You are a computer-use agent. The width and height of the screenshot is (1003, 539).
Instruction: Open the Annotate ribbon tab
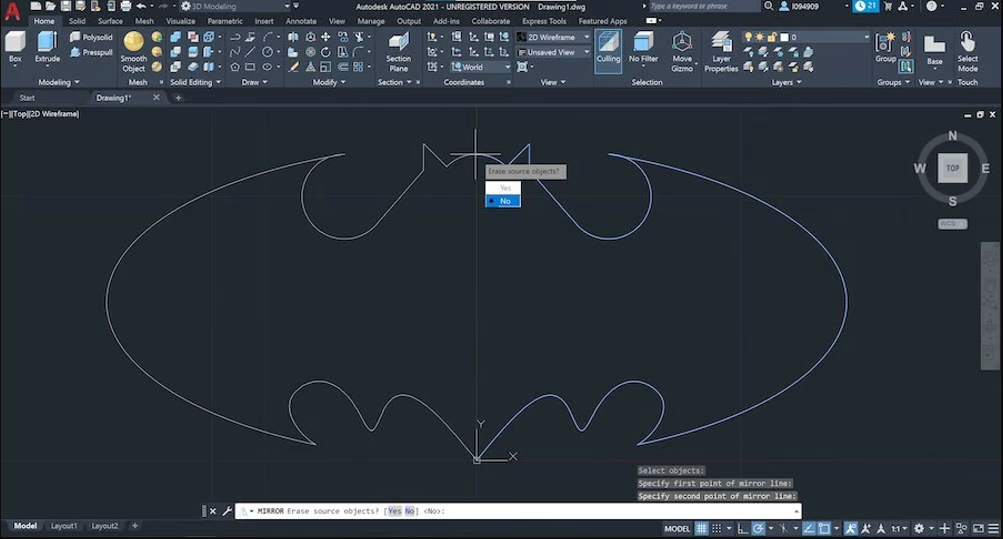pyautogui.click(x=300, y=21)
